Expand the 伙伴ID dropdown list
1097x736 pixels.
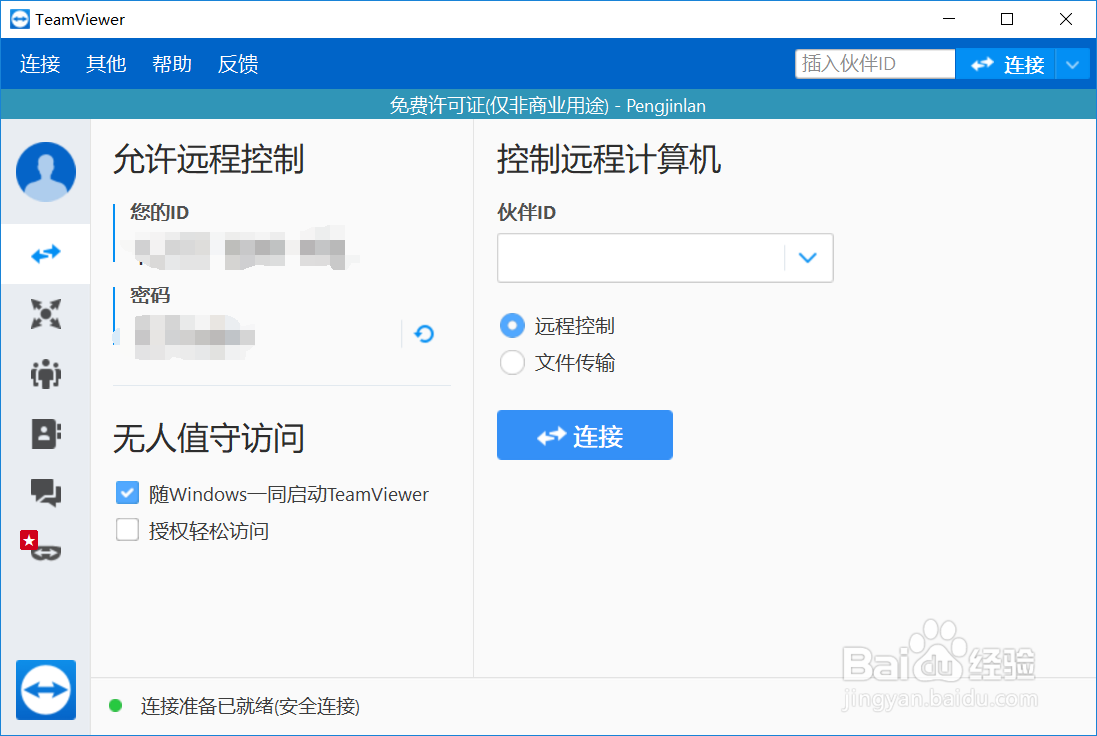click(x=807, y=257)
